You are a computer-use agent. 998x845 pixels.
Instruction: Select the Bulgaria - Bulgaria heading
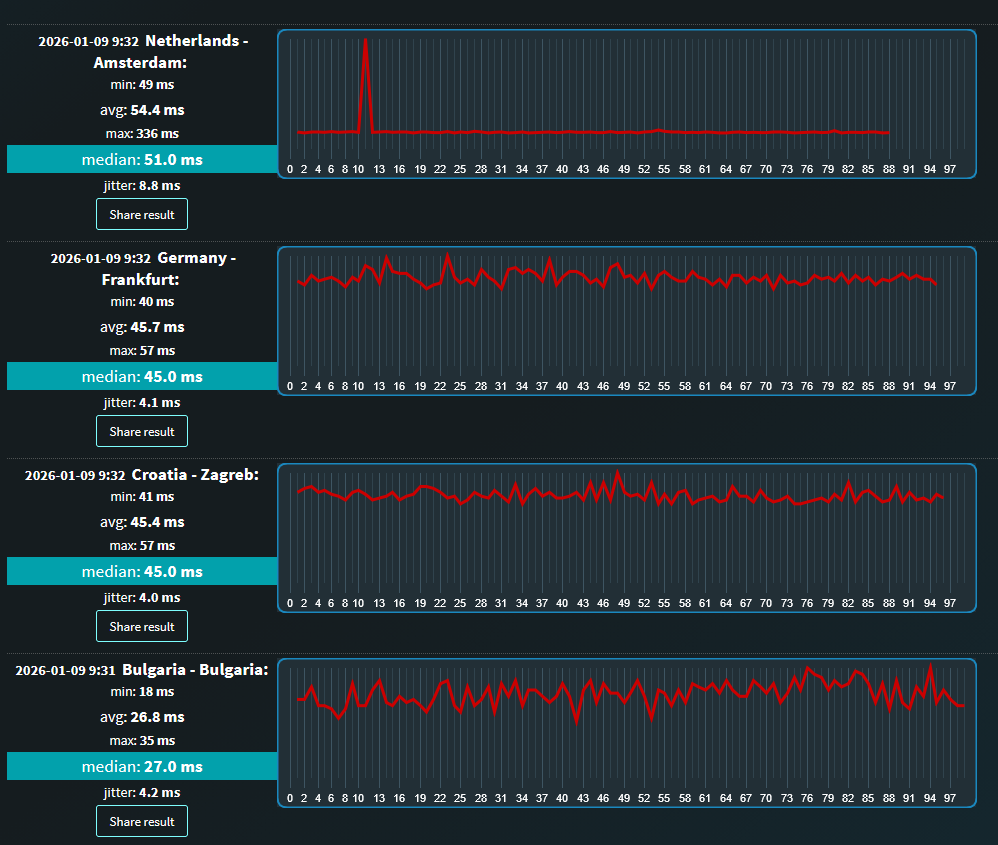[195, 669]
